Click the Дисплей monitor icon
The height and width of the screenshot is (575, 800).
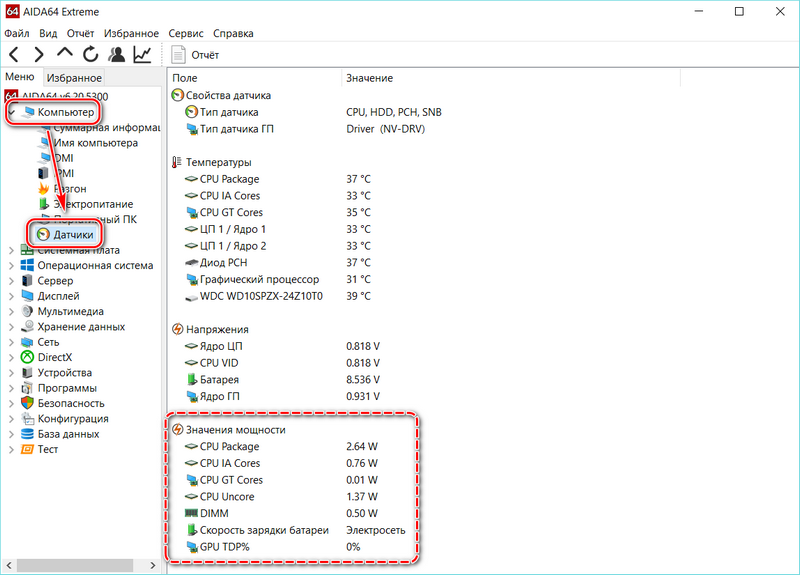(27, 296)
